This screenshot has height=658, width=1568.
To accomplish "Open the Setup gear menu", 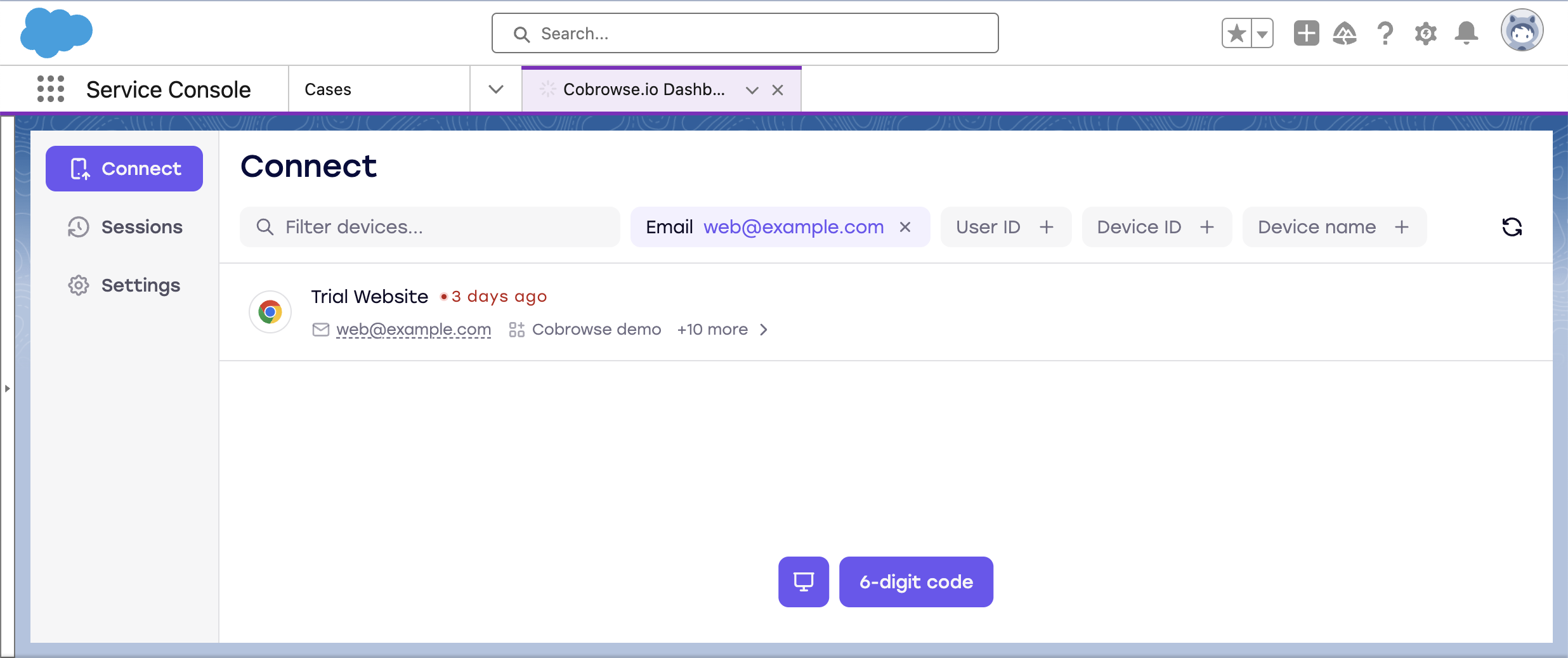I will tap(1425, 33).
